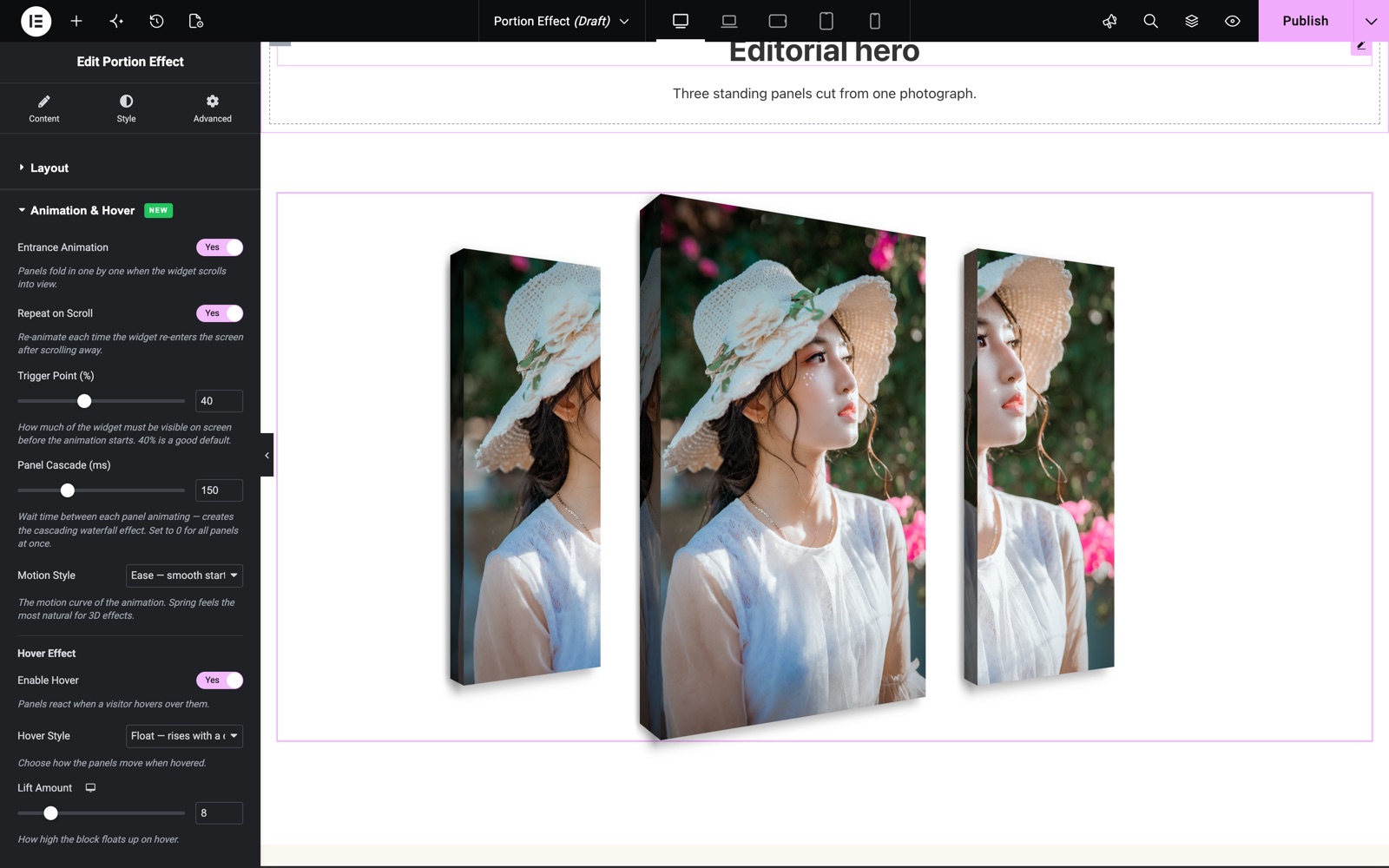Screen dimensions: 1389x868
Task: Open the Structure layers icon
Action: 1191,21
